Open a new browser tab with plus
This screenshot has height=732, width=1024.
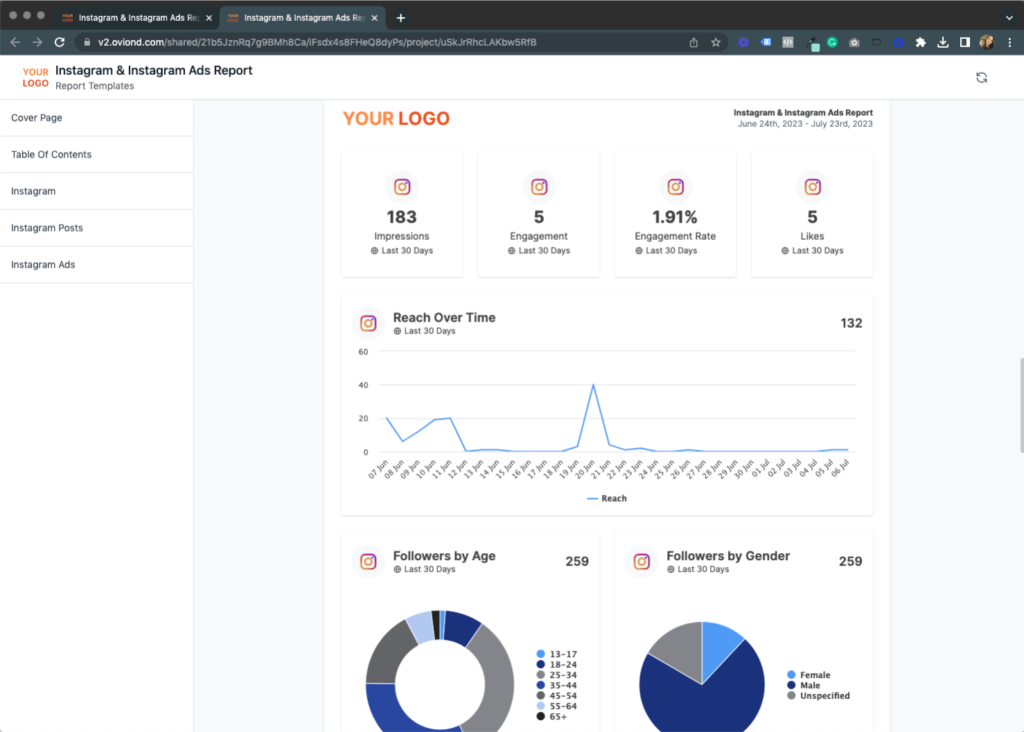pyautogui.click(x=400, y=18)
